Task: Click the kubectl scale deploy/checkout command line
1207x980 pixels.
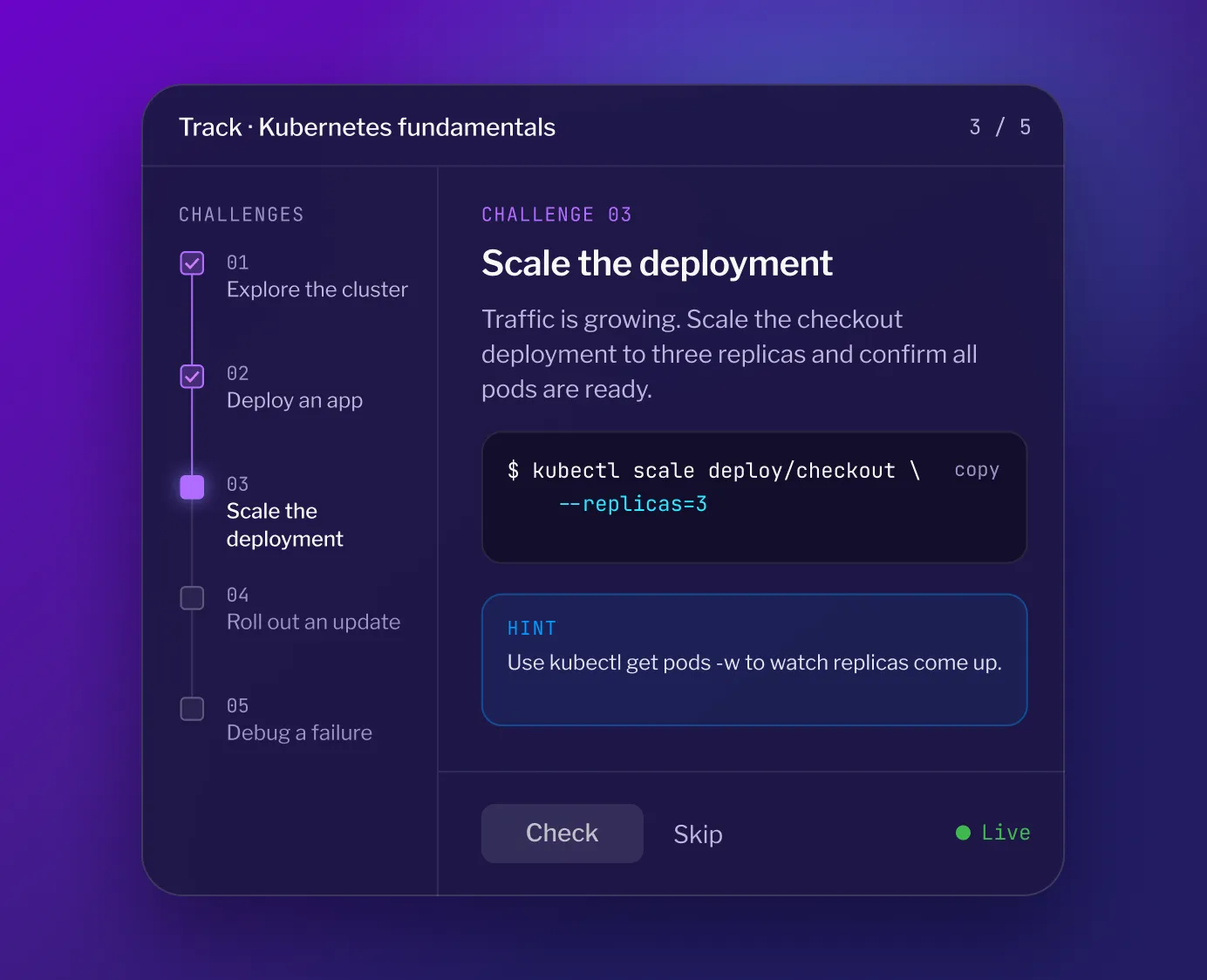Action: pos(713,471)
